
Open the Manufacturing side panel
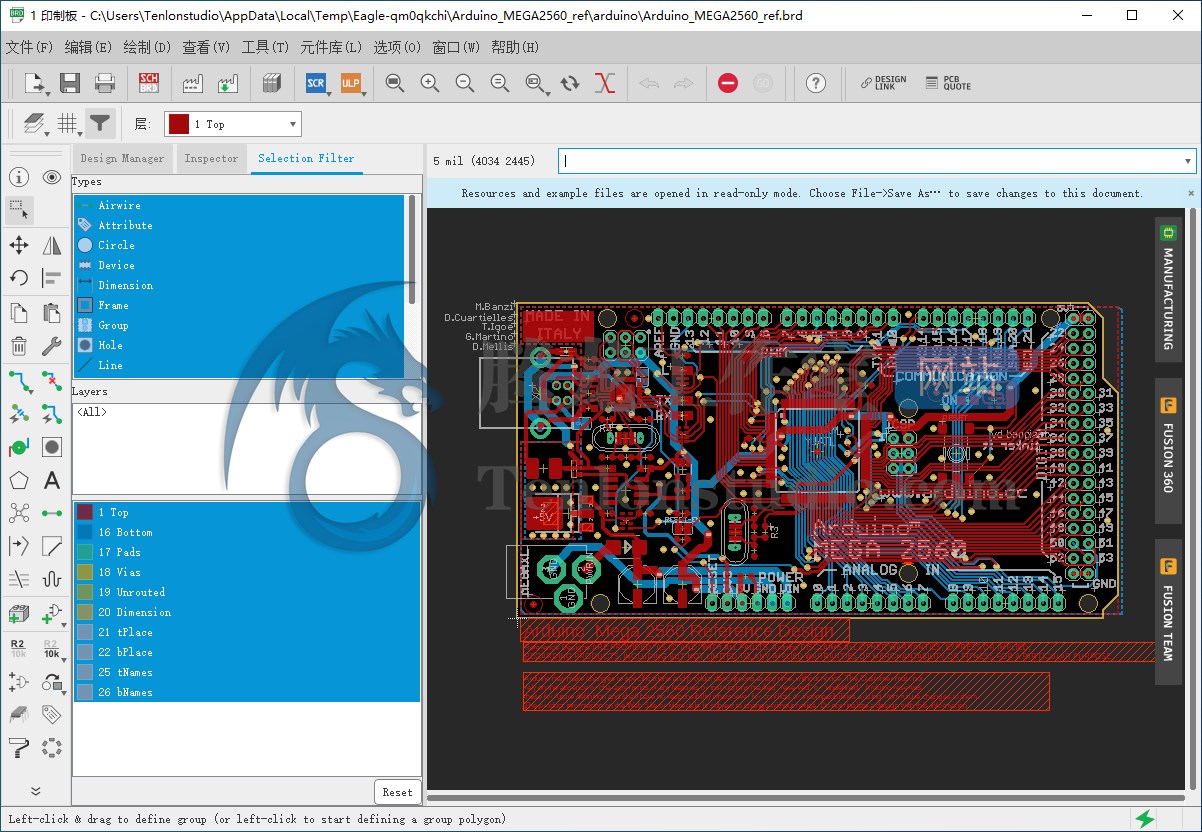(1167, 290)
